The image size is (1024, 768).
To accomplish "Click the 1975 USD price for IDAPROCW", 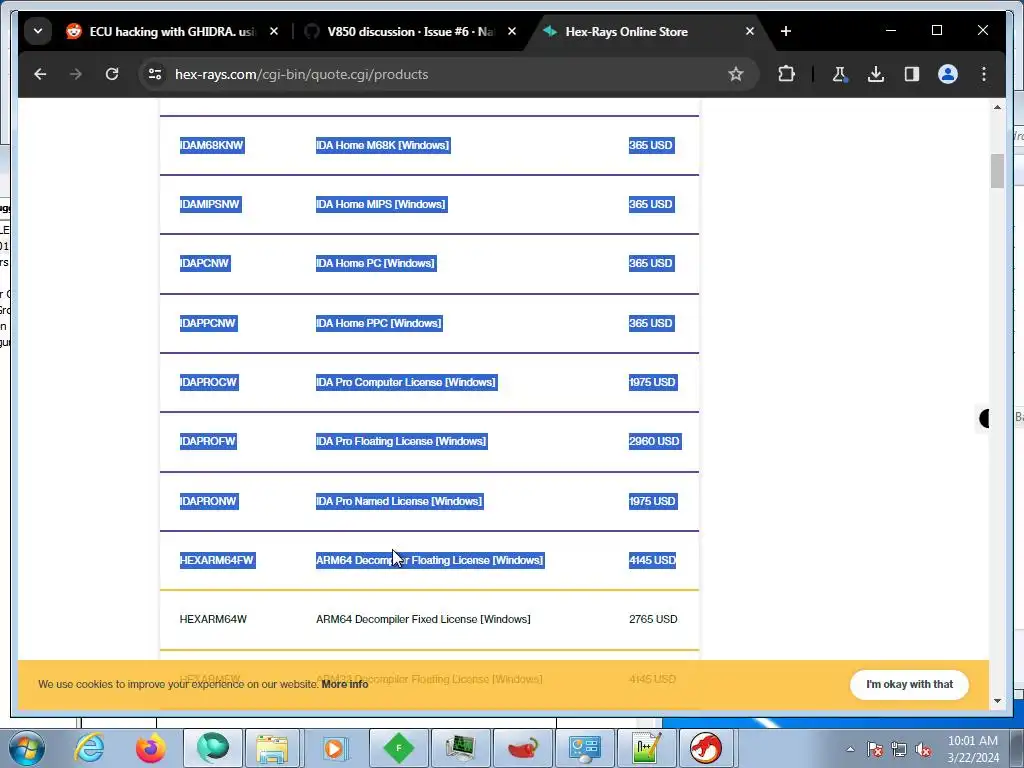I will 652,382.
